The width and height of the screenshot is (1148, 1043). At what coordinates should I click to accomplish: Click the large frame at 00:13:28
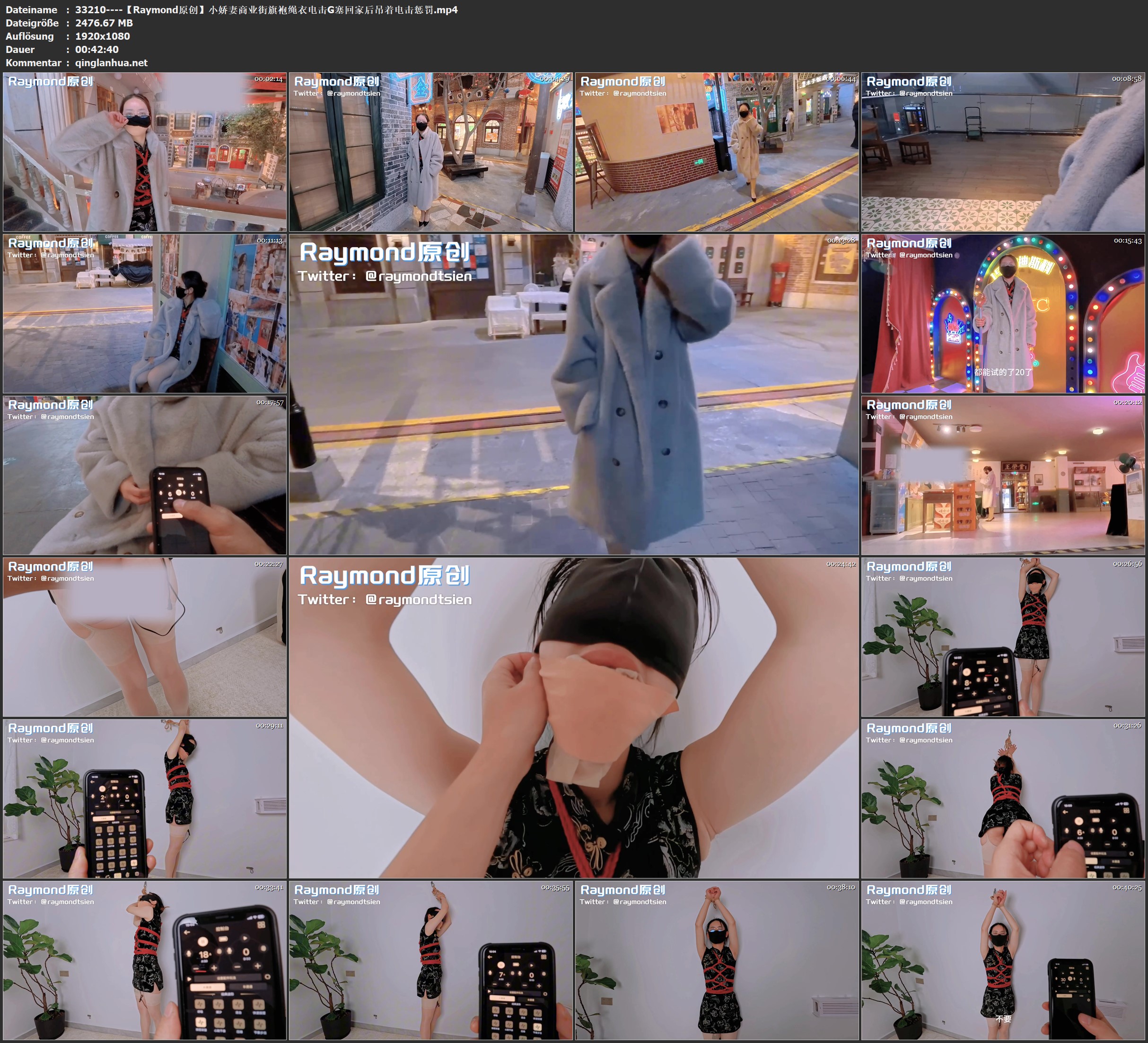[573, 394]
